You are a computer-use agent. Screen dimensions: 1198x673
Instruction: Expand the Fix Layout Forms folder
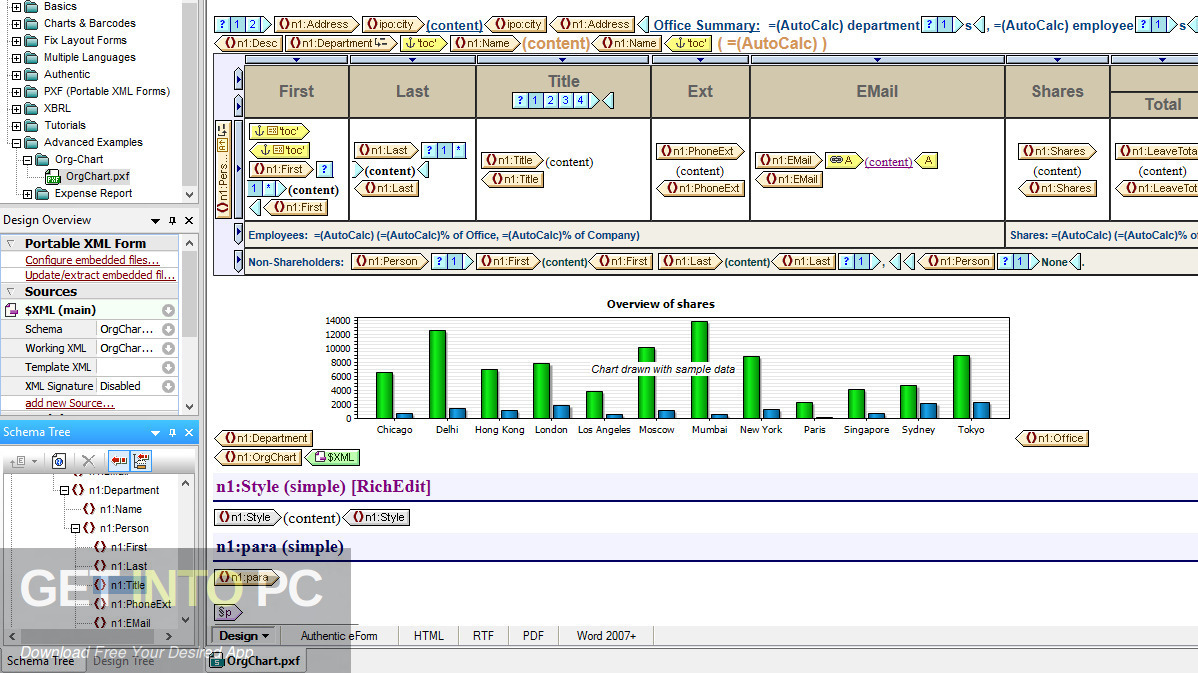pyautogui.click(x=16, y=40)
